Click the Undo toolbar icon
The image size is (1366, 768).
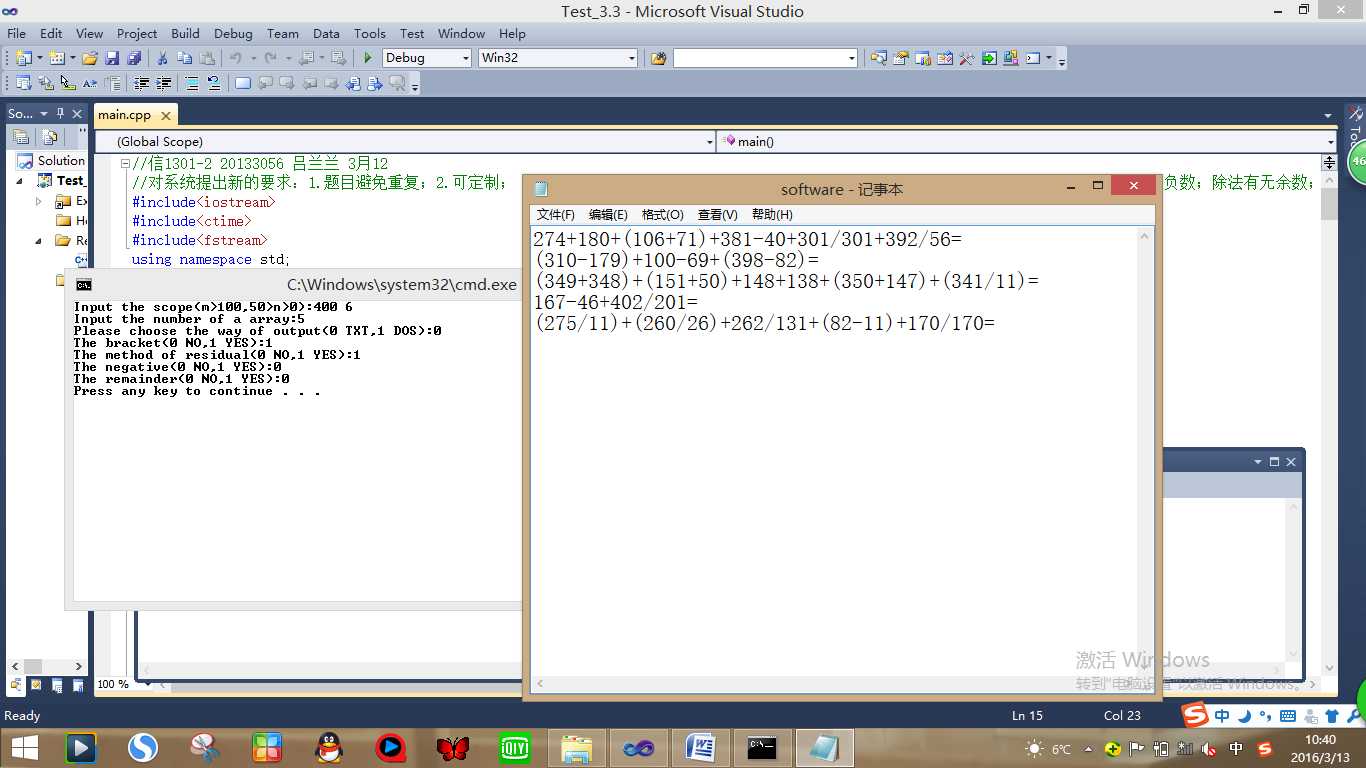[235, 58]
